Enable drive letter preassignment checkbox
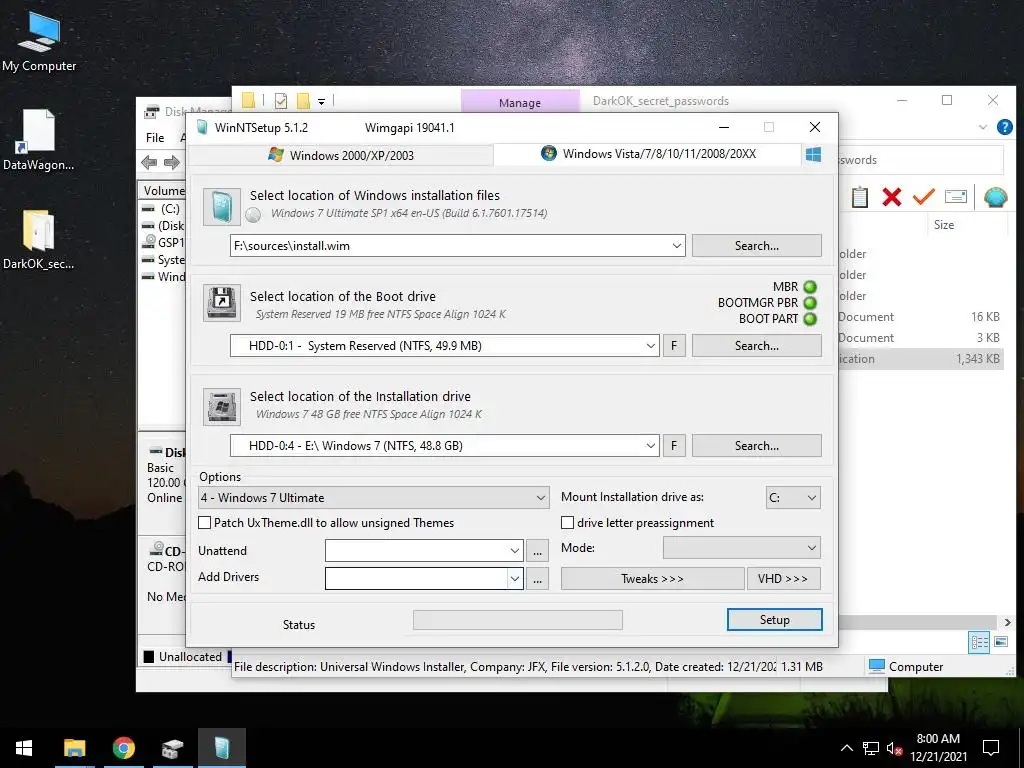Screen dimensions: 1024x768 click(x=568, y=522)
